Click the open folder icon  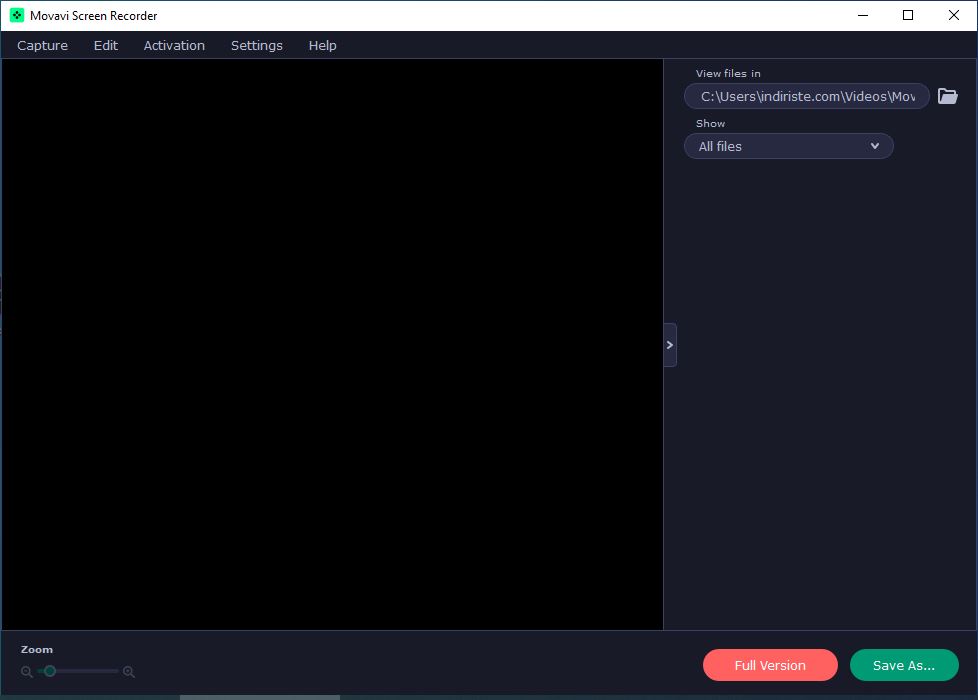(947, 96)
